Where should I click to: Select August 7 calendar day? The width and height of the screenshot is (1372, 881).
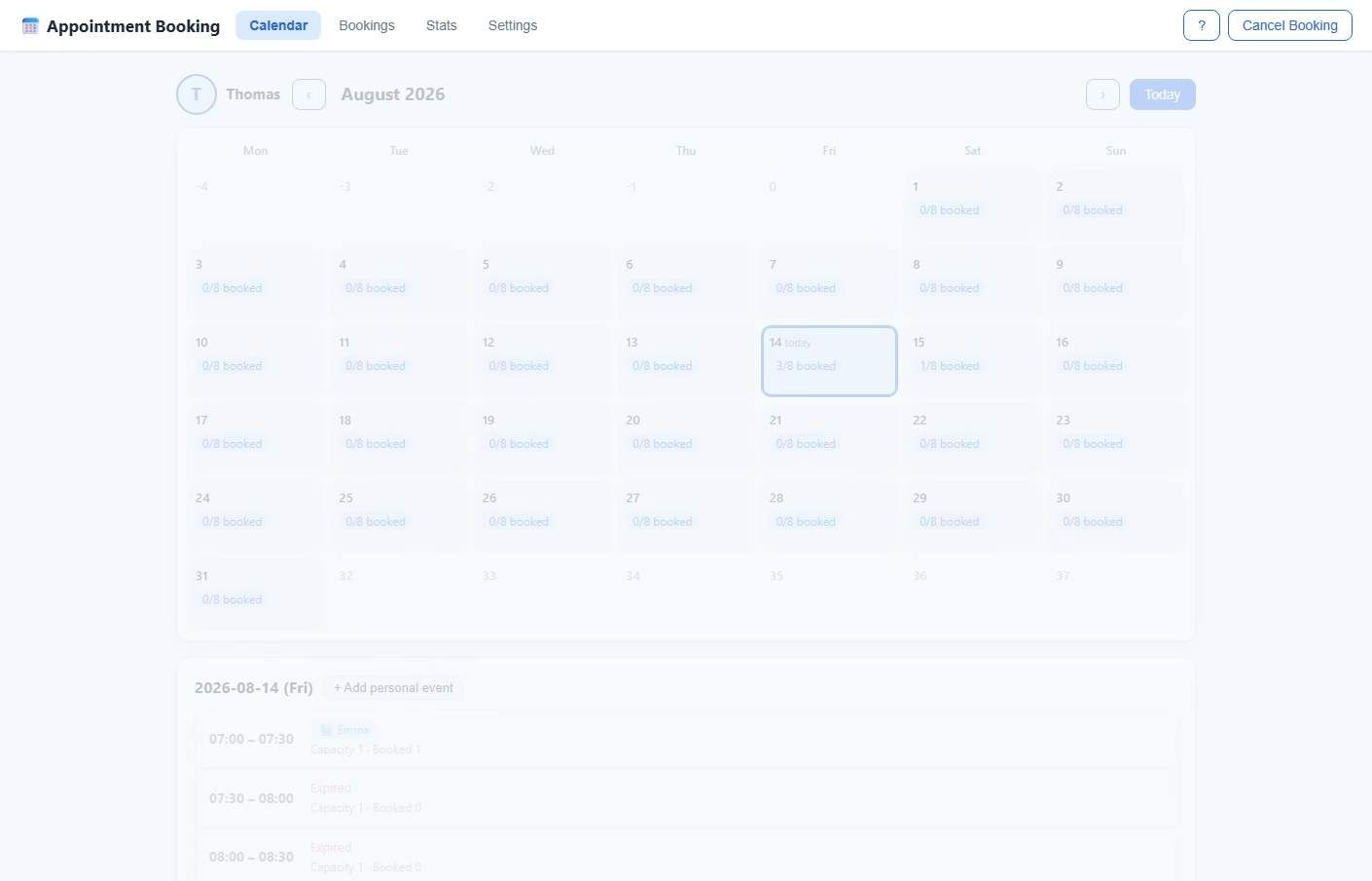[829, 283]
